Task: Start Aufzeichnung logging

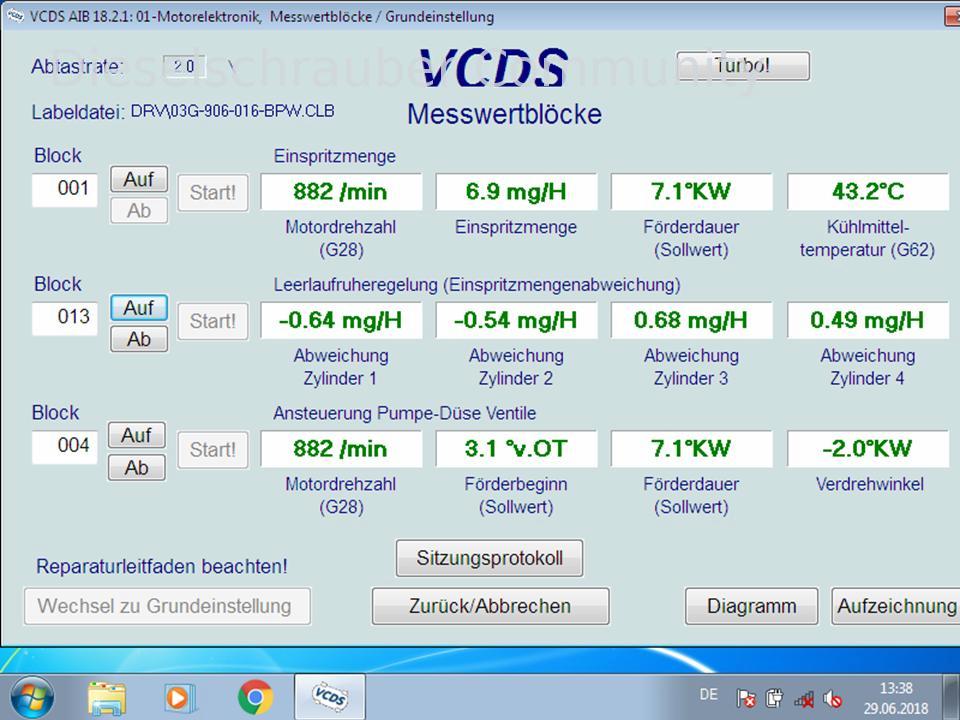Action: coord(896,606)
